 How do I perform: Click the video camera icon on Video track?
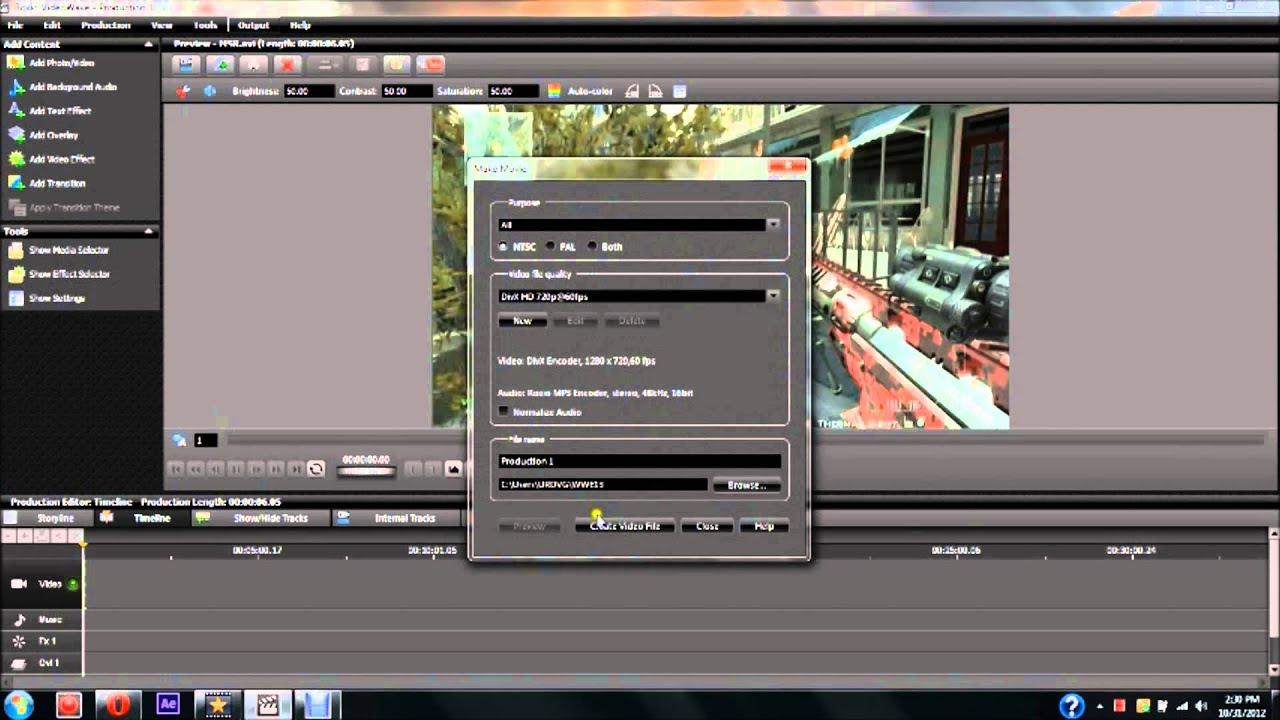click(18, 584)
